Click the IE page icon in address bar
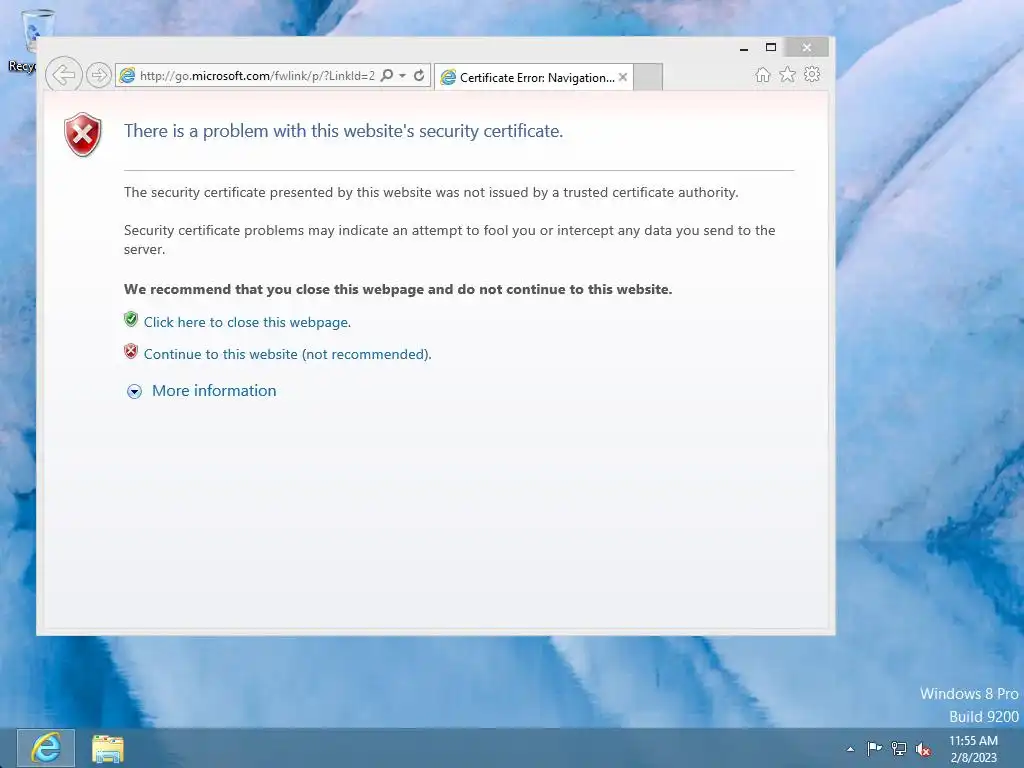 [x=127, y=76]
